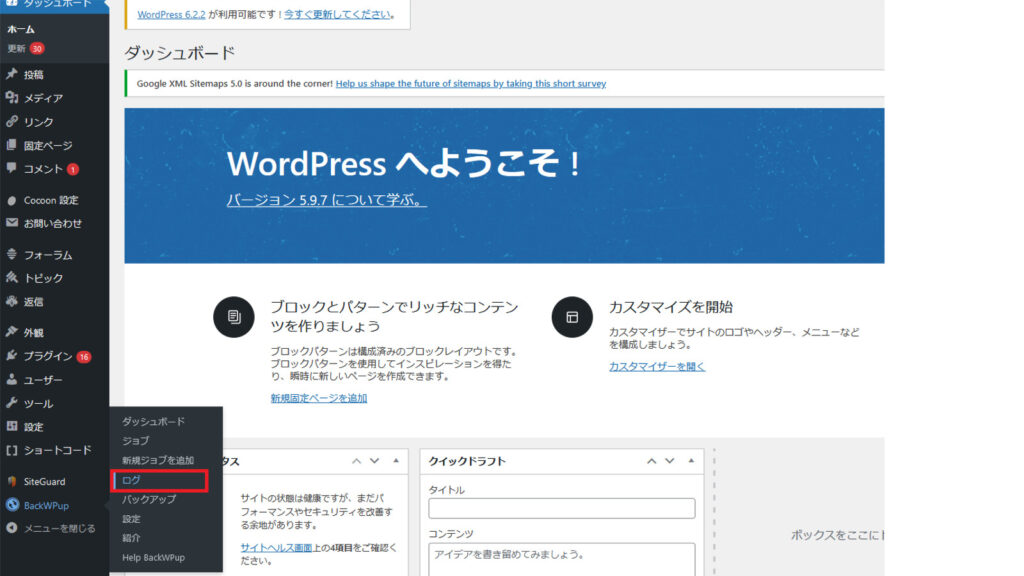Open 投稿 posts menu
Screen dimensions: 1024x576
coord(34,74)
